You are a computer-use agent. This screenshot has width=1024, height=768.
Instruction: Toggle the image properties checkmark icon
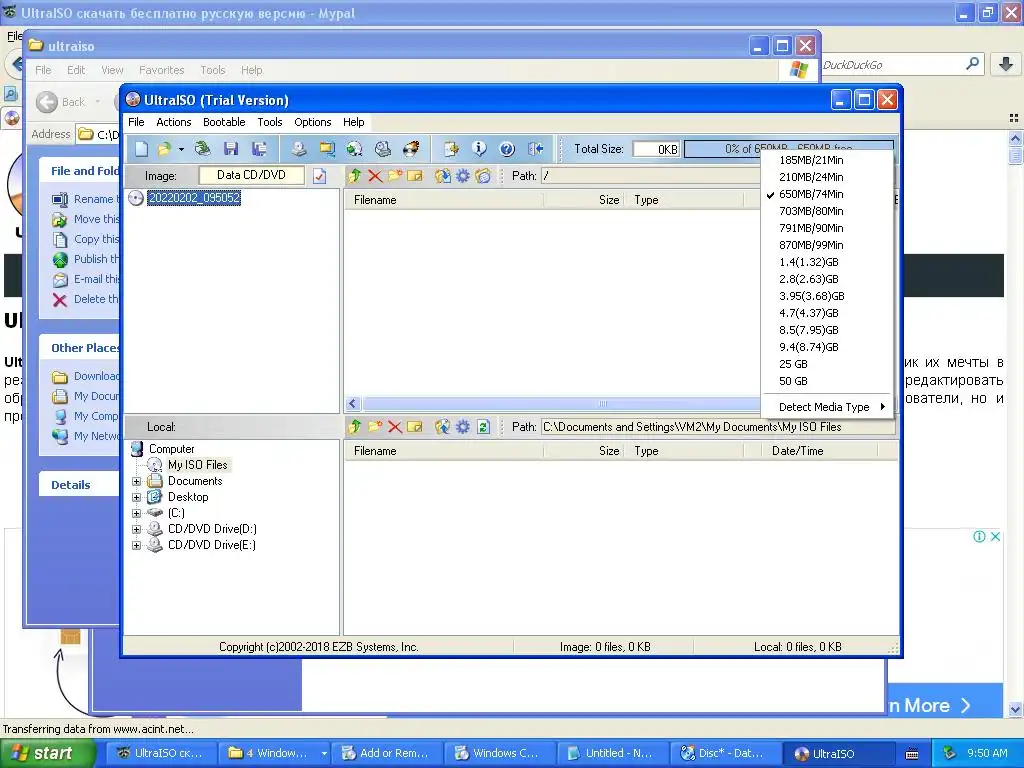(x=319, y=176)
